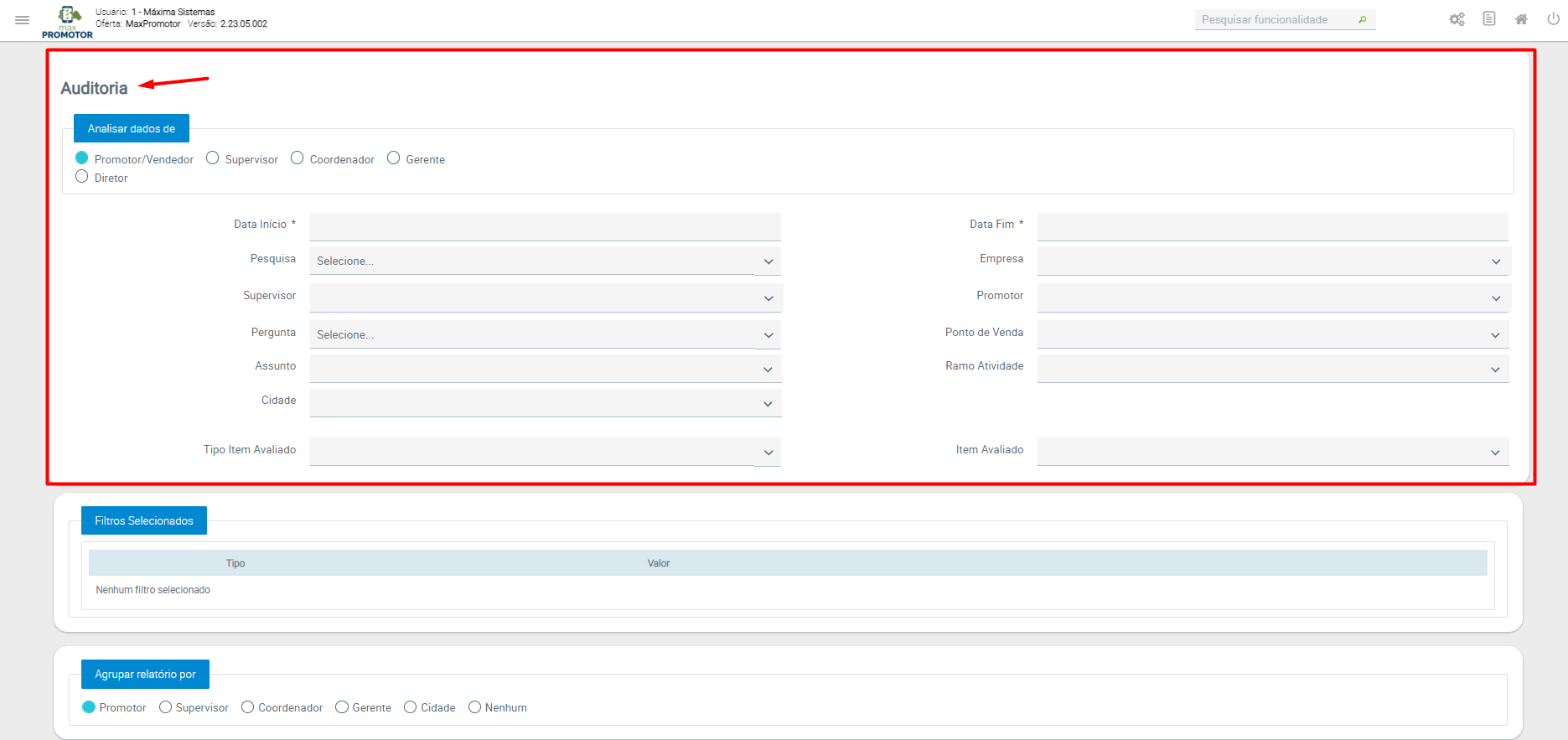Image resolution: width=1568 pixels, height=740 pixels.
Task: Click the 'Nenhum filtro selecionado' row
Action: click(788, 590)
